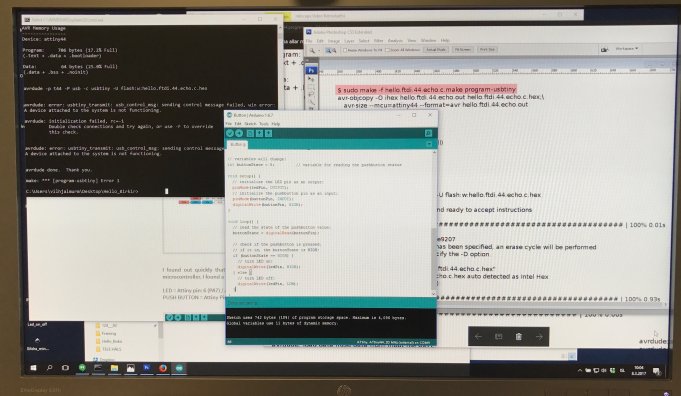Click the New sketch icon in Arduino
This screenshot has height=396, width=681.
pyautogui.click(x=250, y=133)
